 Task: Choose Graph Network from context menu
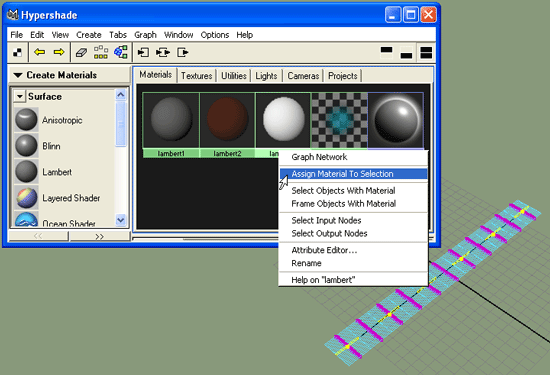[x=354, y=157]
